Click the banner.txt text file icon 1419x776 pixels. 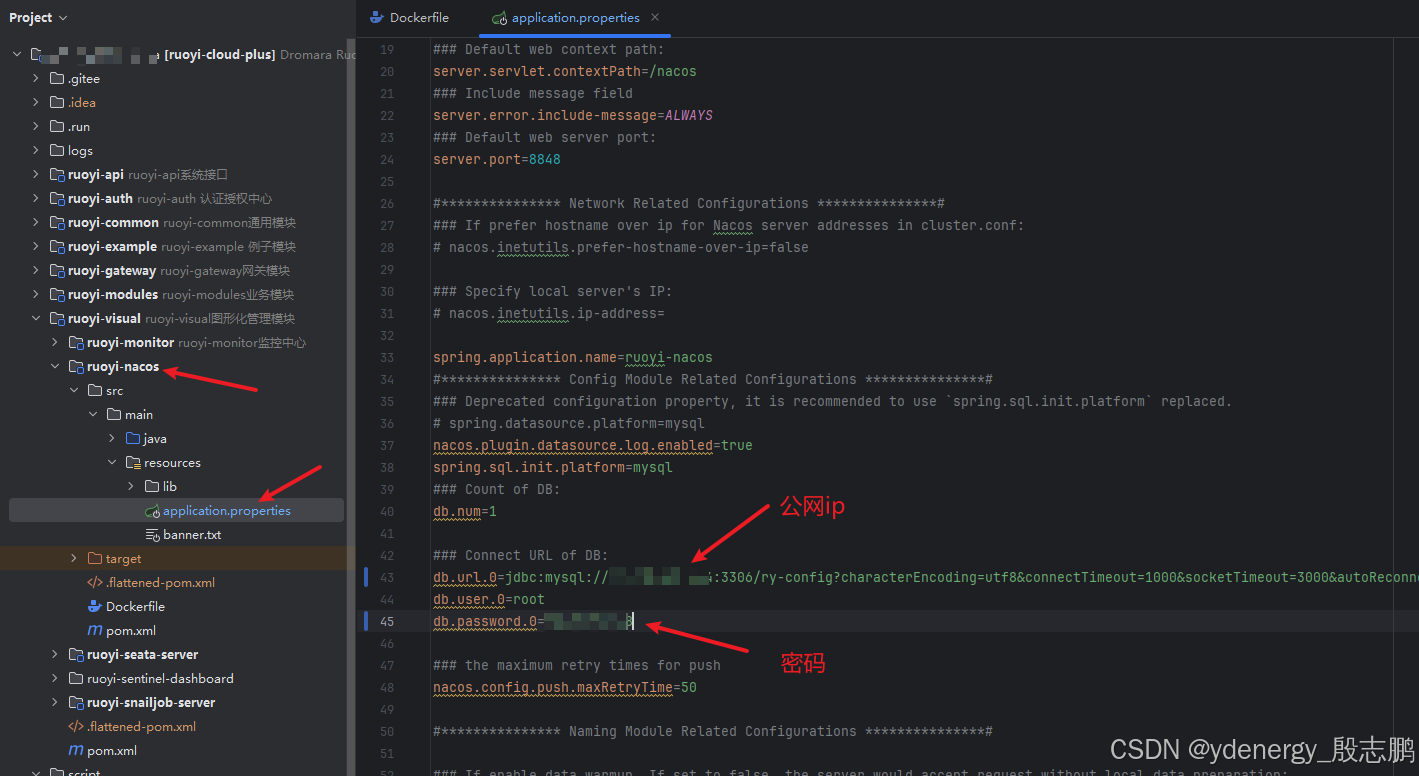152,535
